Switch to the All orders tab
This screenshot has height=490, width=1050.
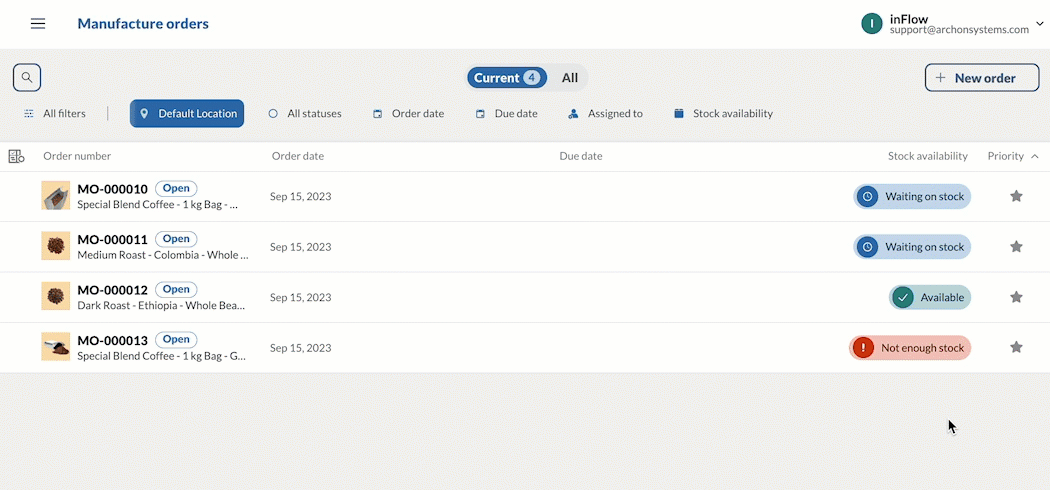pos(569,78)
